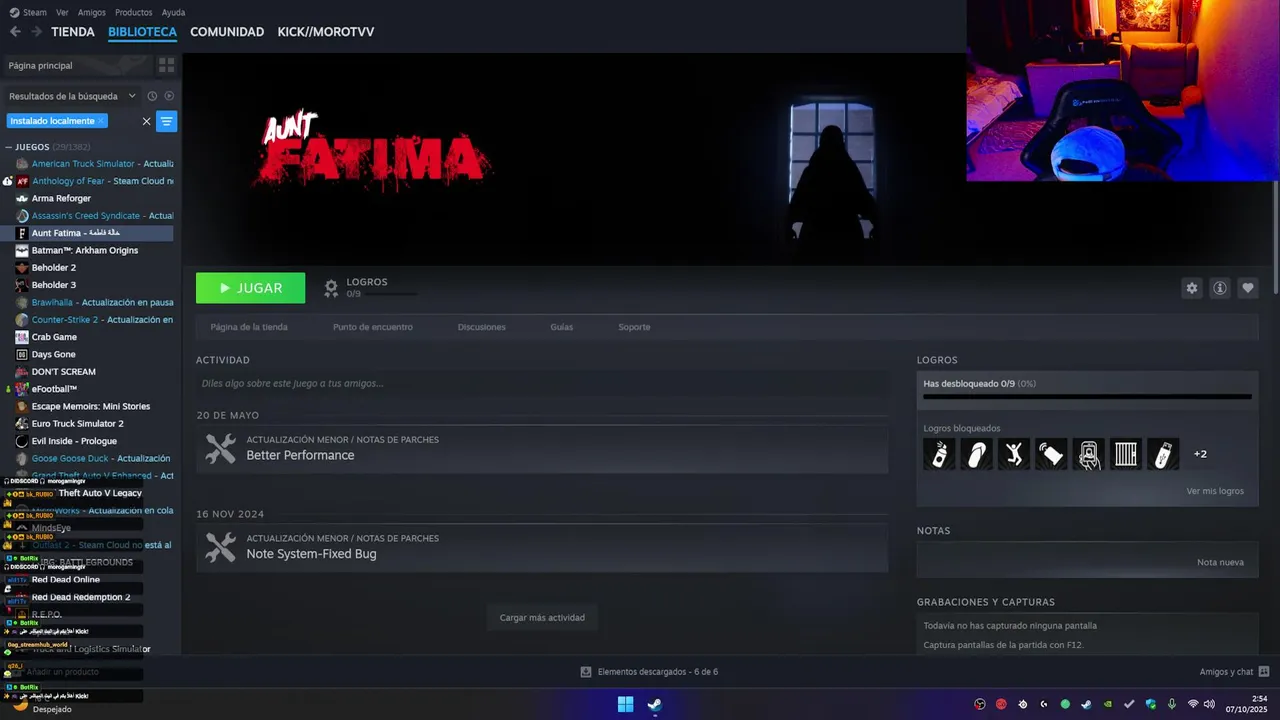Click the cage bars locked achievement icon
Image resolution: width=1280 pixels, height=720 pixels.
[1126, 454]
